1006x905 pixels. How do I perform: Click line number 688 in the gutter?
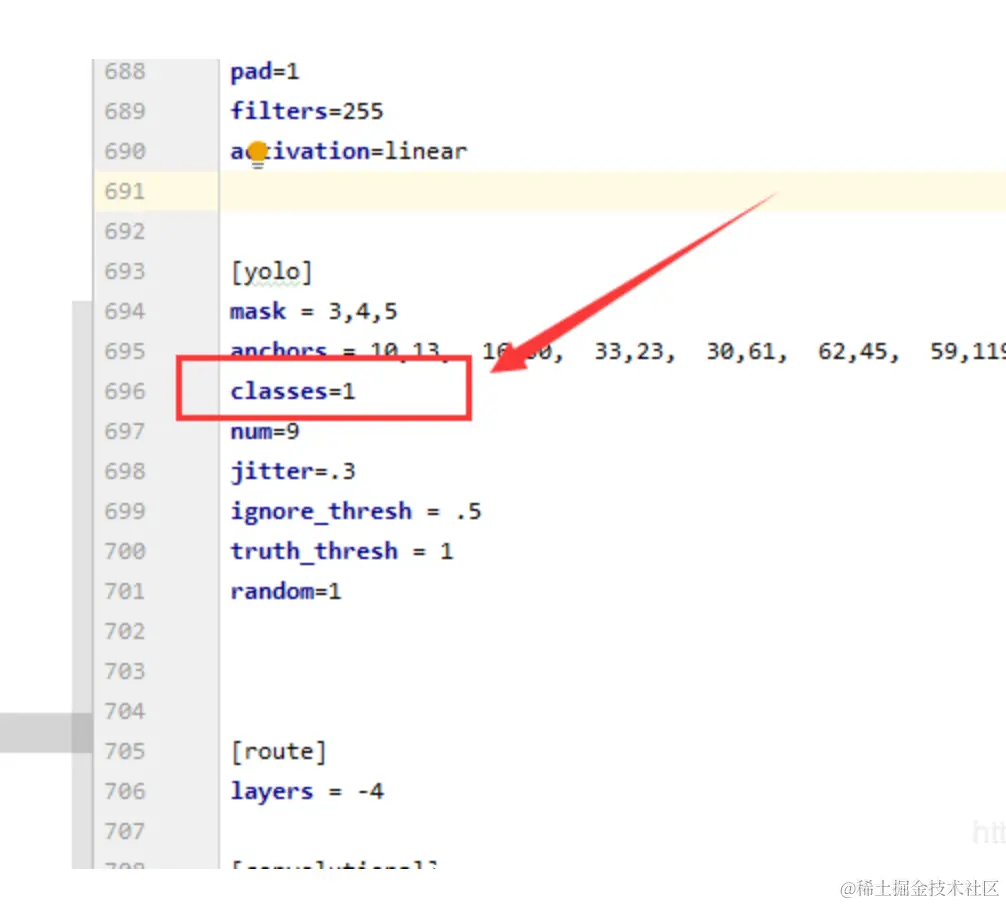point(125,71)
